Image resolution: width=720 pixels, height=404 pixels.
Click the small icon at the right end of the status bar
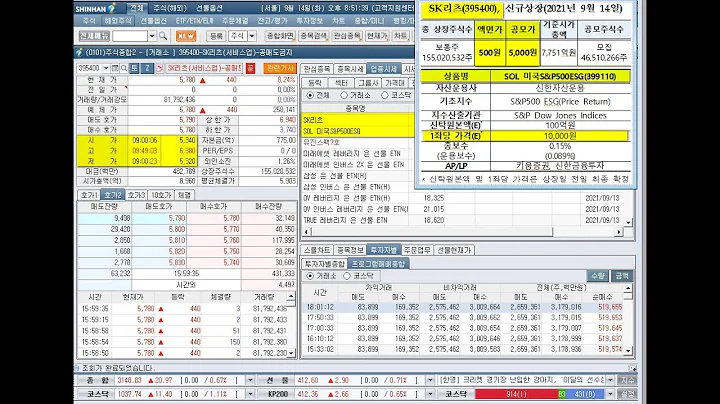tap(632, 368)
